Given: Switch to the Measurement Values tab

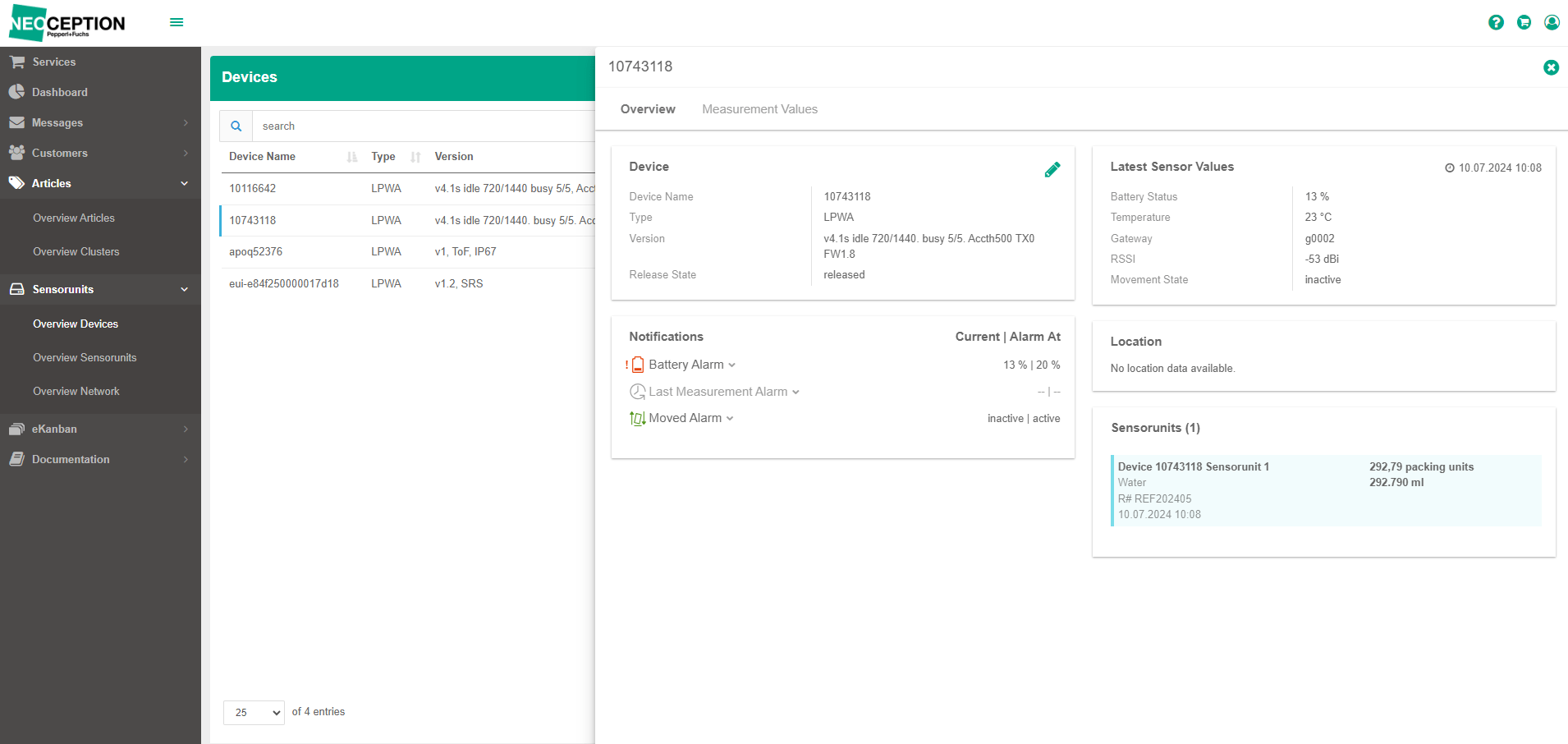Looking at the screenshot, I should [x=759, y=109].
